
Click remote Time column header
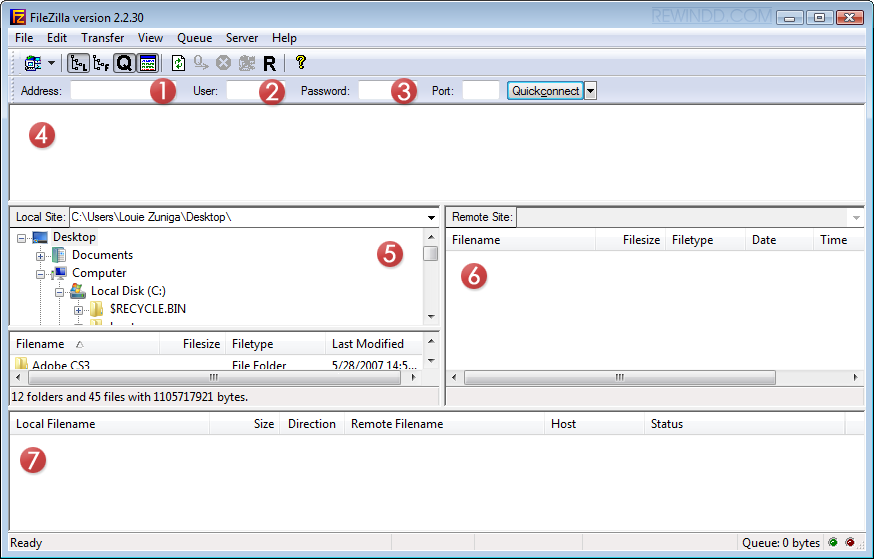(838, 240)
